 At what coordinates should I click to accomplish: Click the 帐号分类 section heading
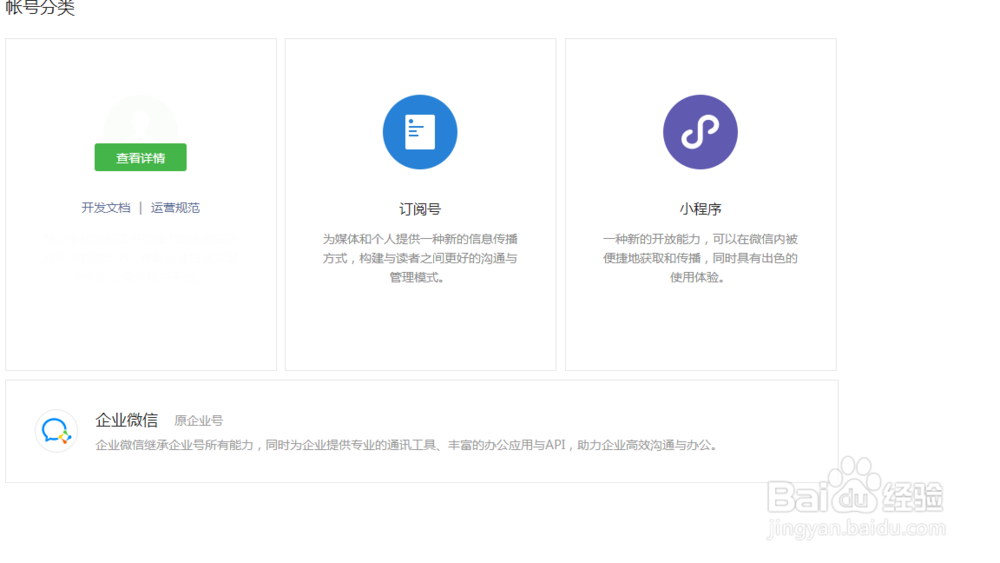point(40,8)
